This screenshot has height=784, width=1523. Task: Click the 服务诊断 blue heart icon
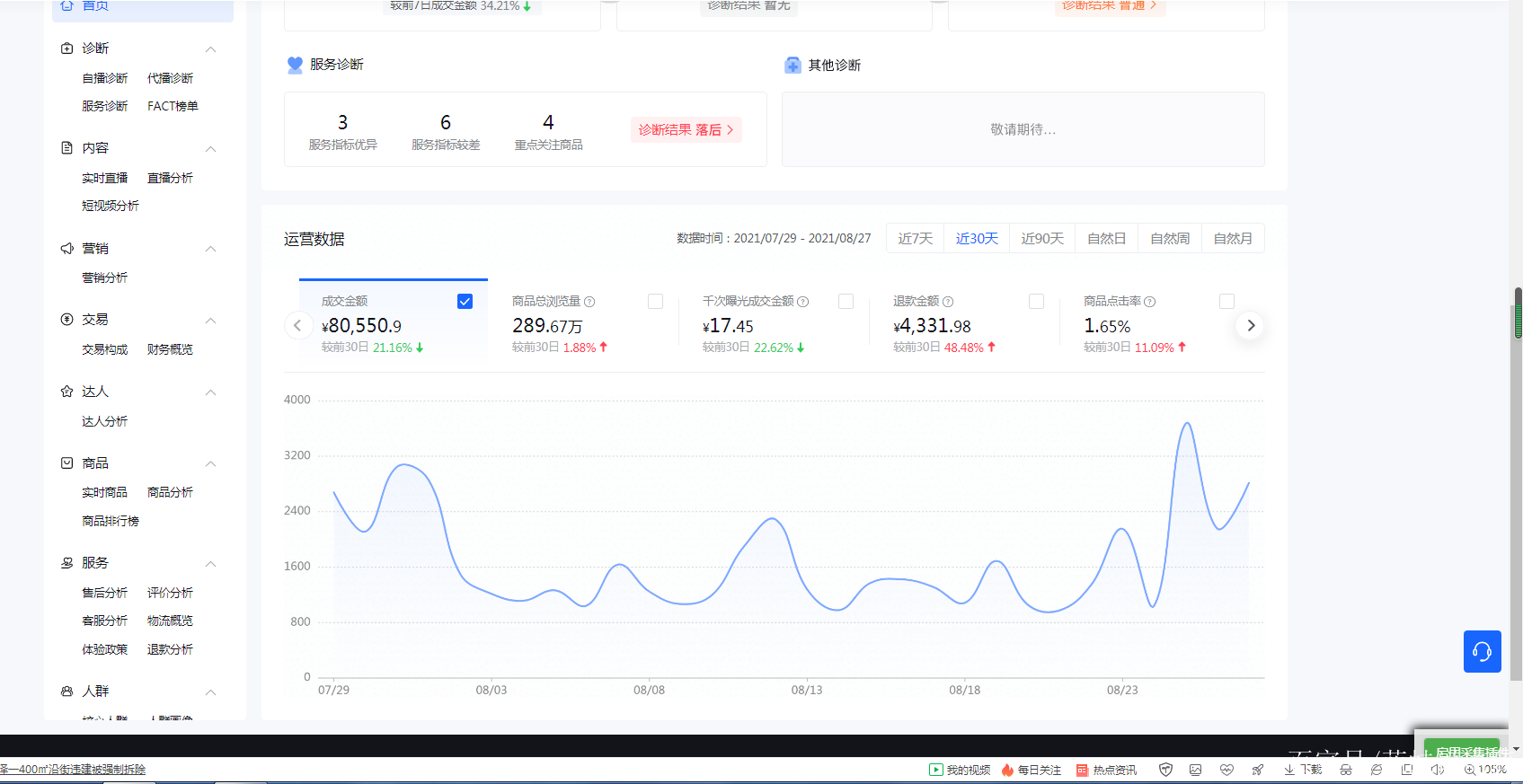(x=295, y=65)
